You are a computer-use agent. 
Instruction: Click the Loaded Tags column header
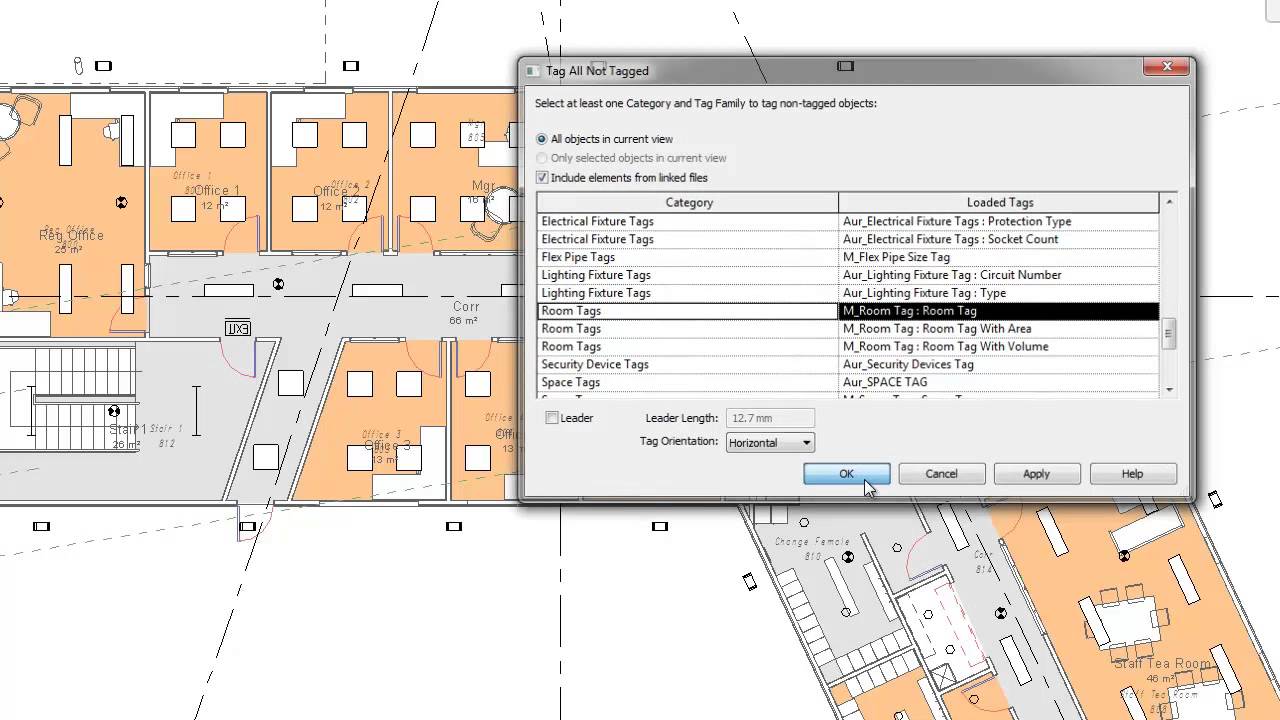coord(999,202)
